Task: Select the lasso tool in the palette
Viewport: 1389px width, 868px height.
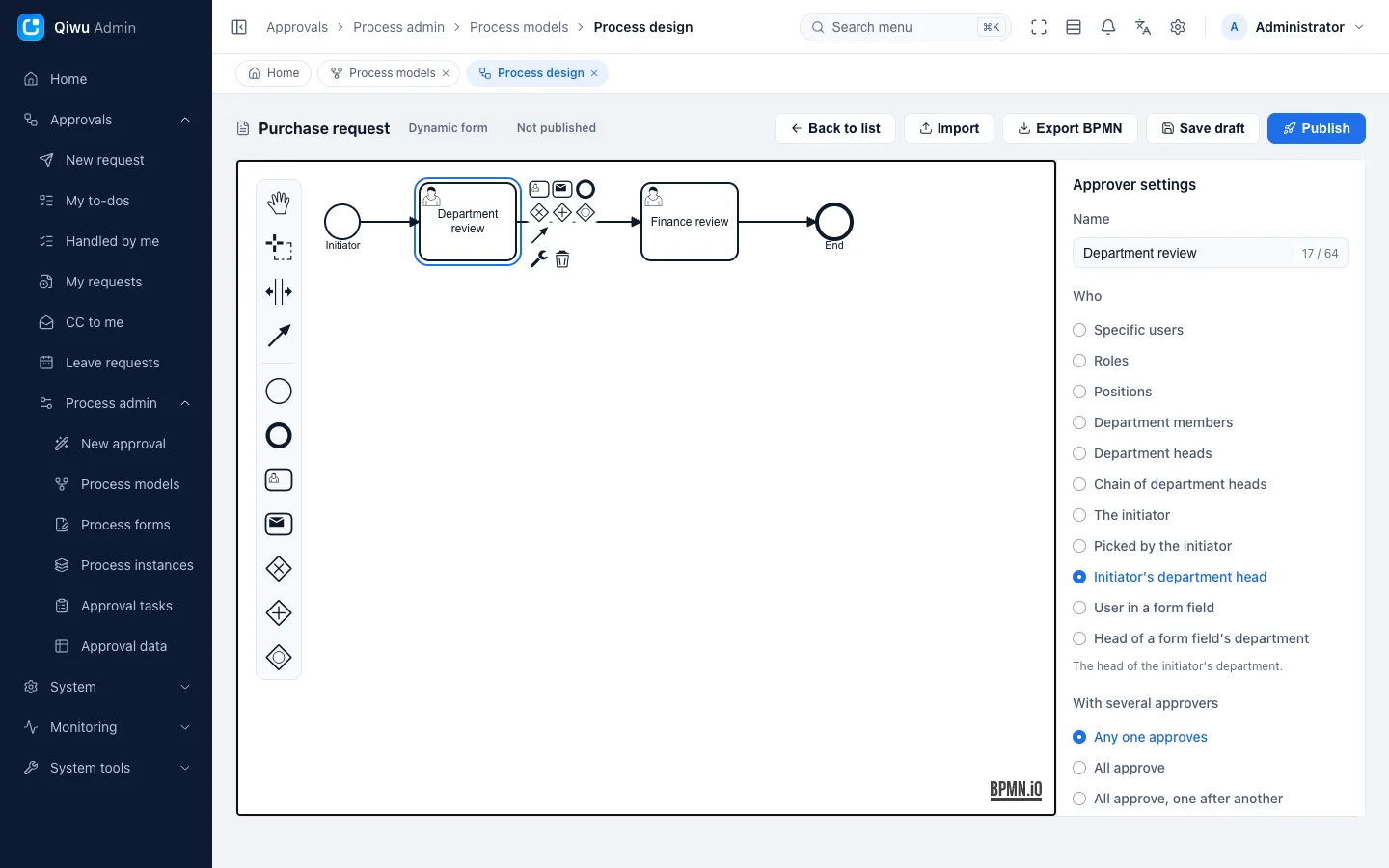Action: [279, 248]
